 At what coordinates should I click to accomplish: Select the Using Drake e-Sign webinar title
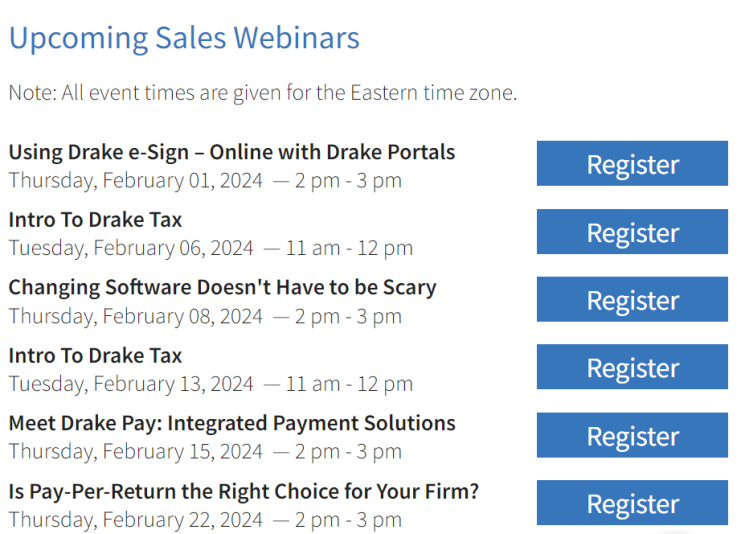232,152
